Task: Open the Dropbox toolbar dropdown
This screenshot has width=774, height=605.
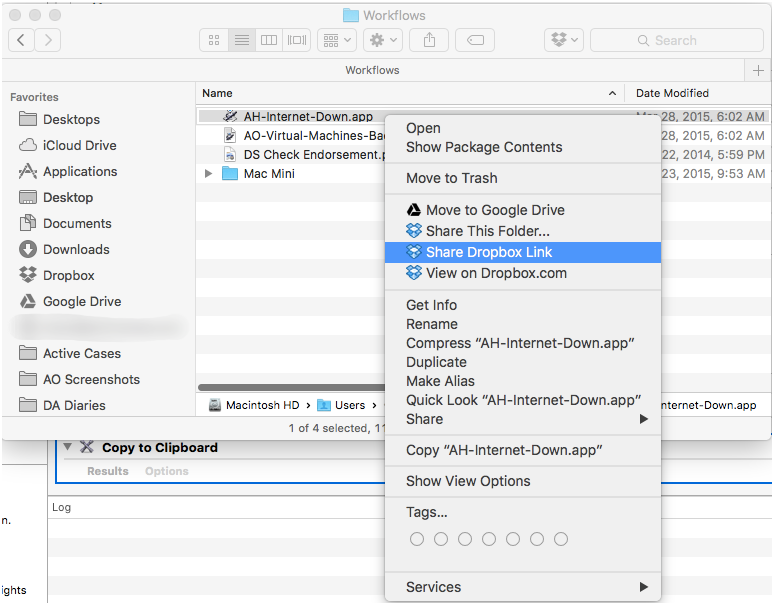Action: point(564,40)
